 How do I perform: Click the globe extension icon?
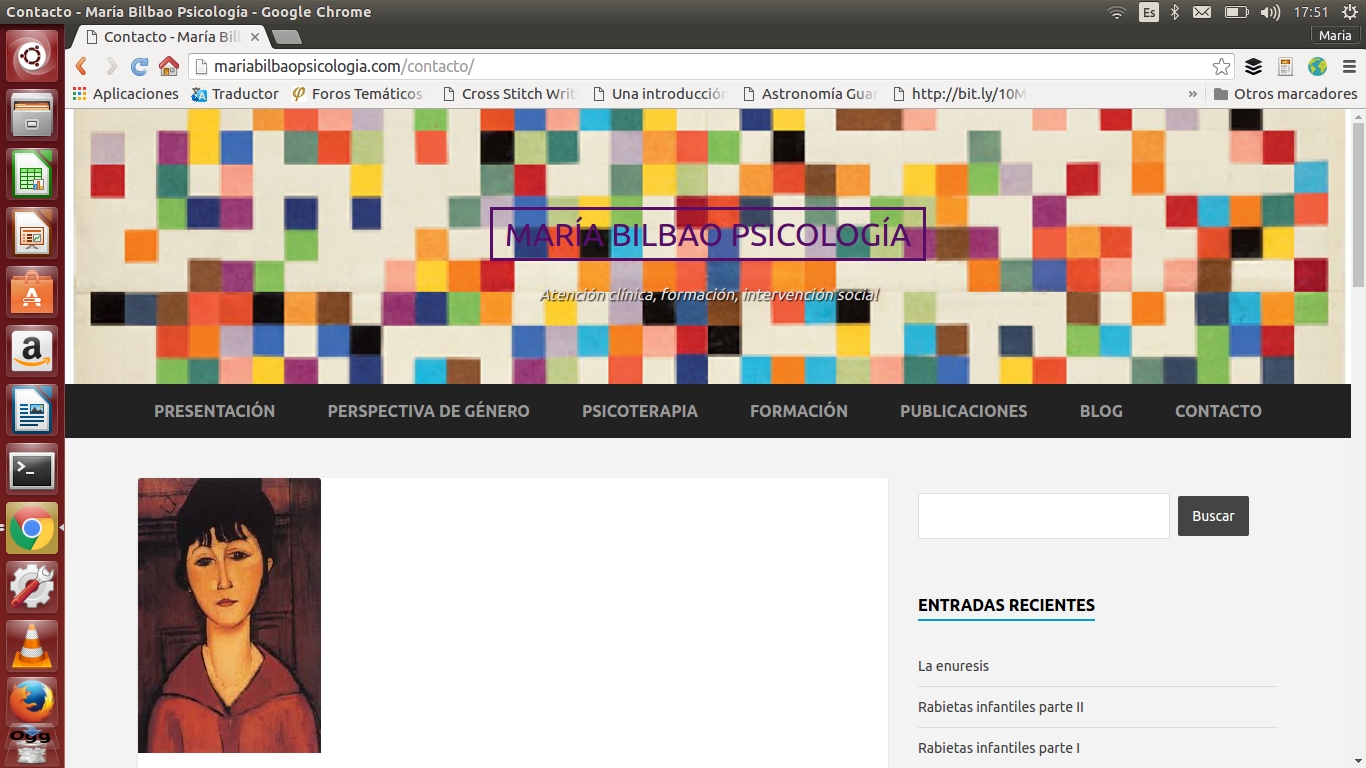coord(1317,67)
